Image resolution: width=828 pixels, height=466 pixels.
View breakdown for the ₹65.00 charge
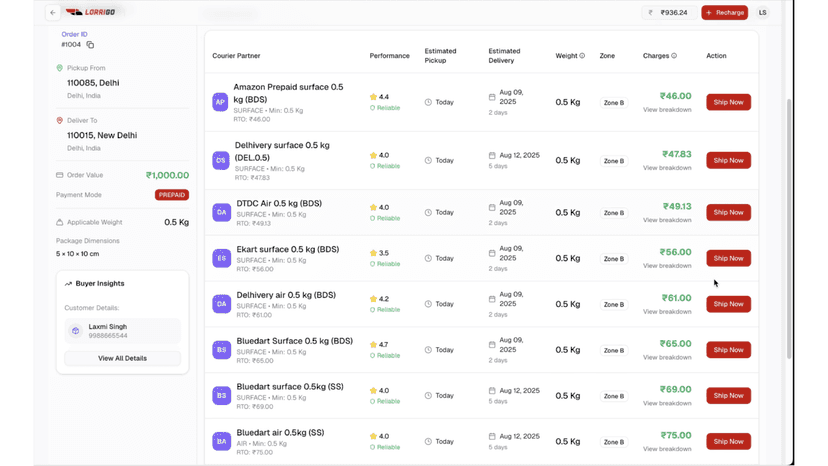point(667,357)
